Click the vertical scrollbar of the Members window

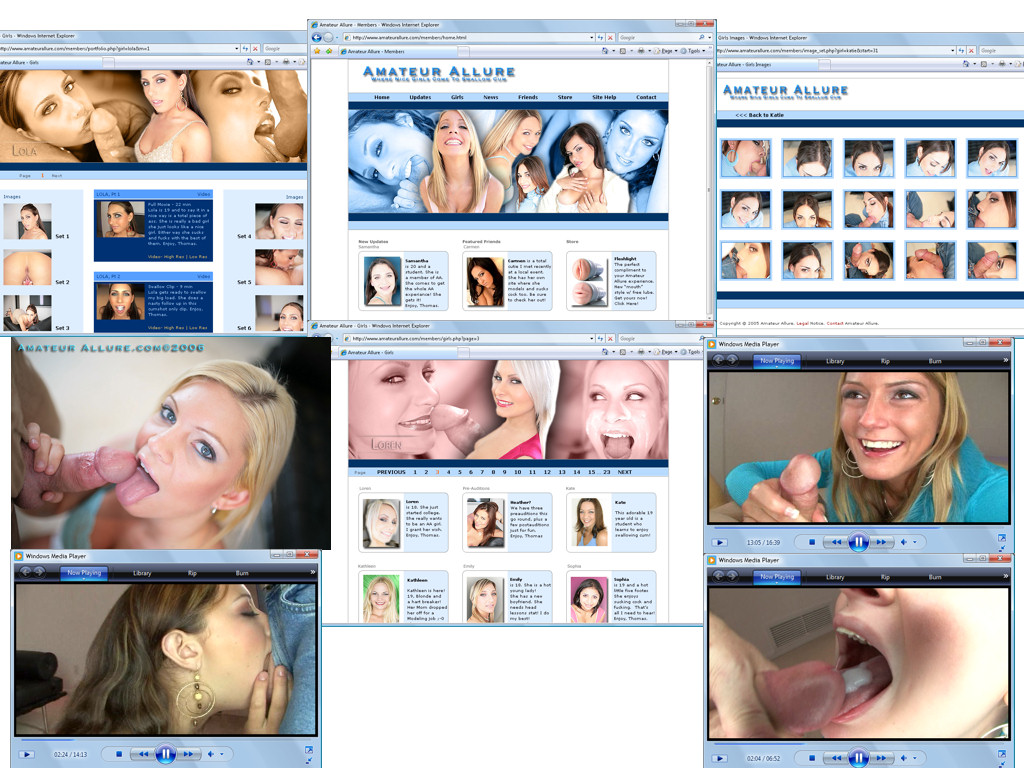(x=709, y=189)
